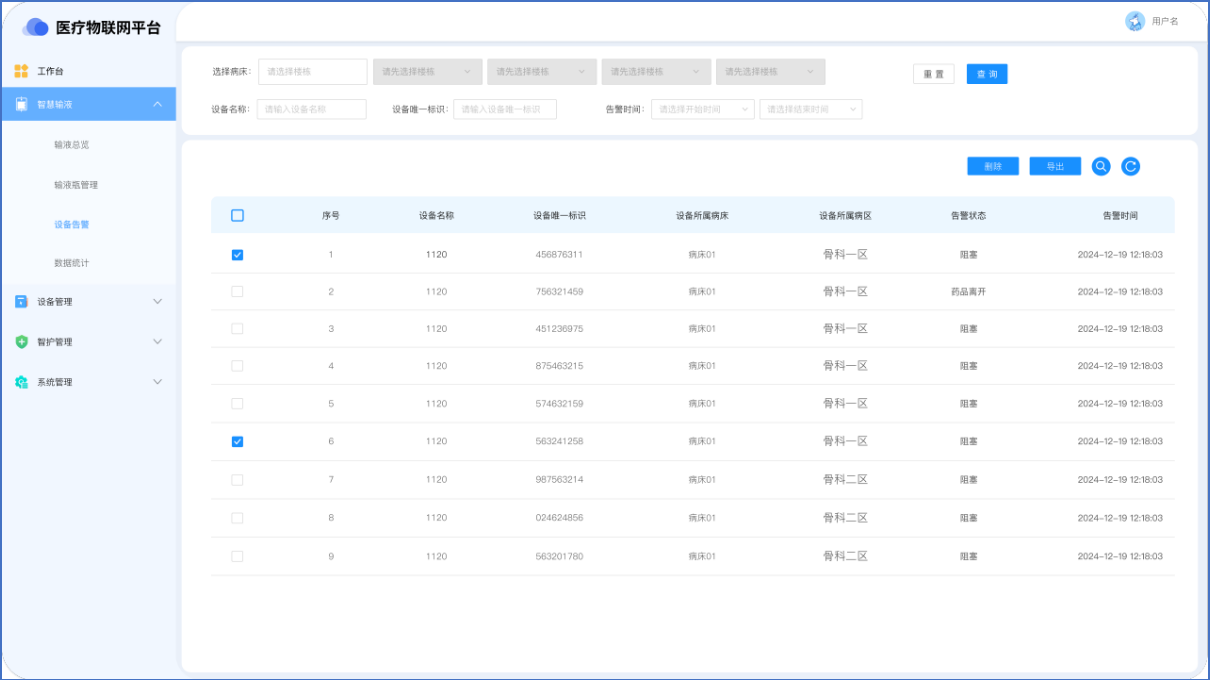Check the checkbox for row 3
Screen dimensions: 1210x680
click(237, 329)
